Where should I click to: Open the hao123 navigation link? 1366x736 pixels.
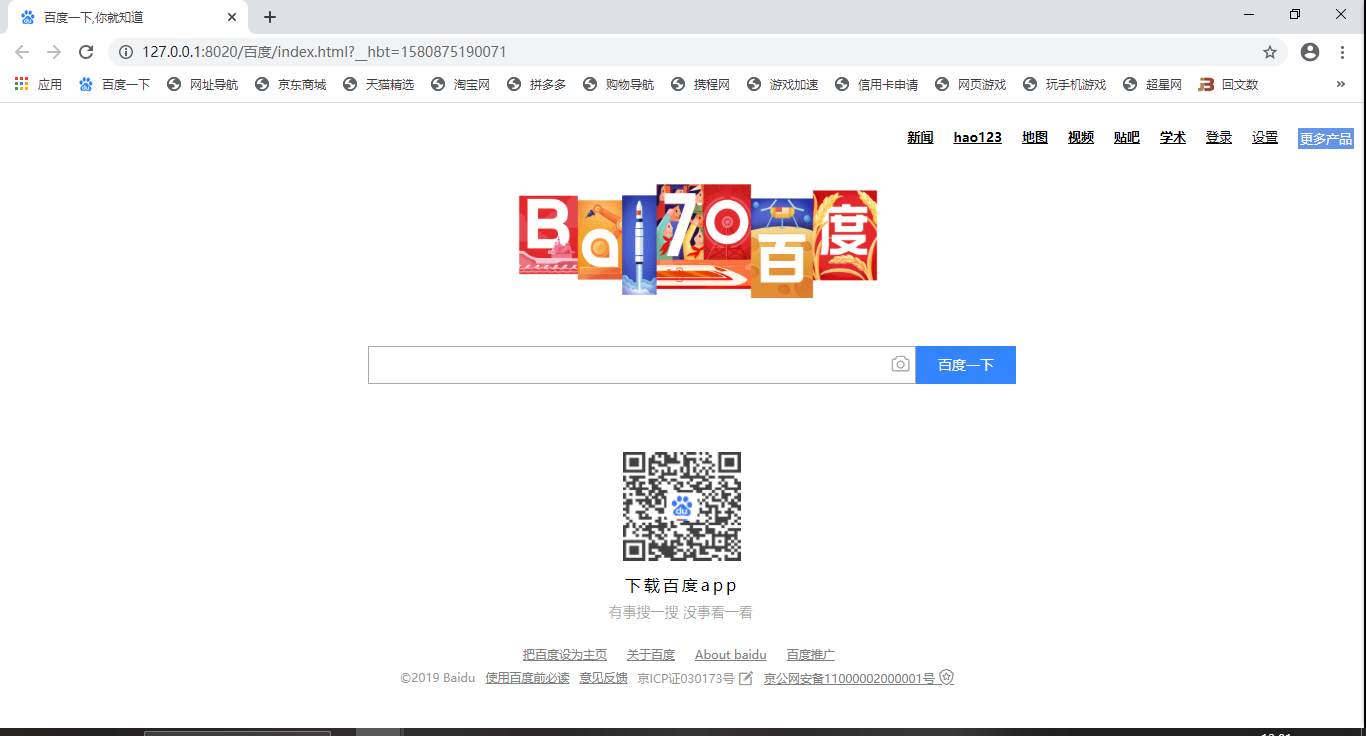(978, 138)
